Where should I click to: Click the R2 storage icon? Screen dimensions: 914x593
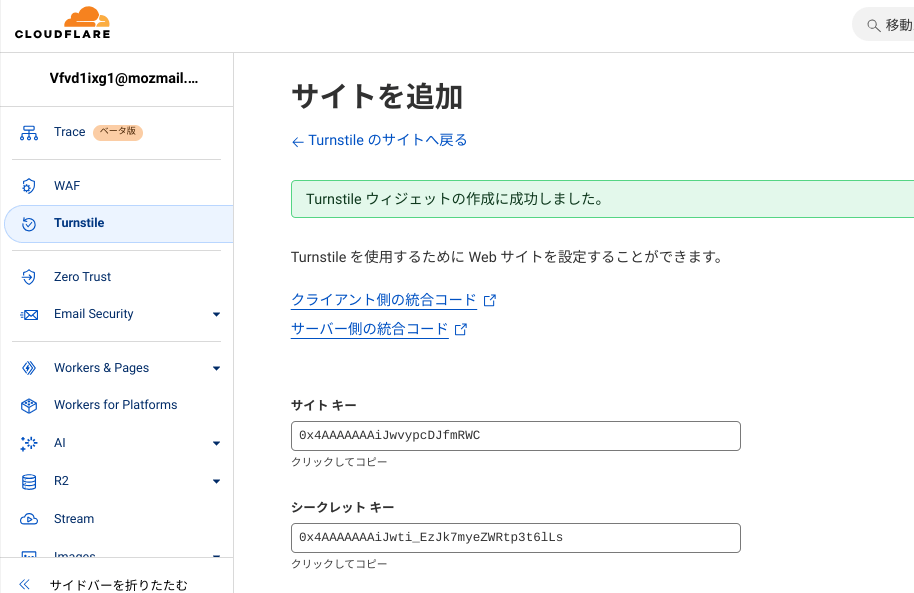pos(29,481)
